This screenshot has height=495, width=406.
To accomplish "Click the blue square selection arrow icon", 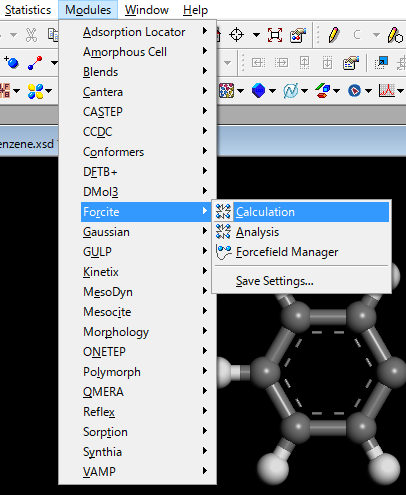I will click(381, 63).
